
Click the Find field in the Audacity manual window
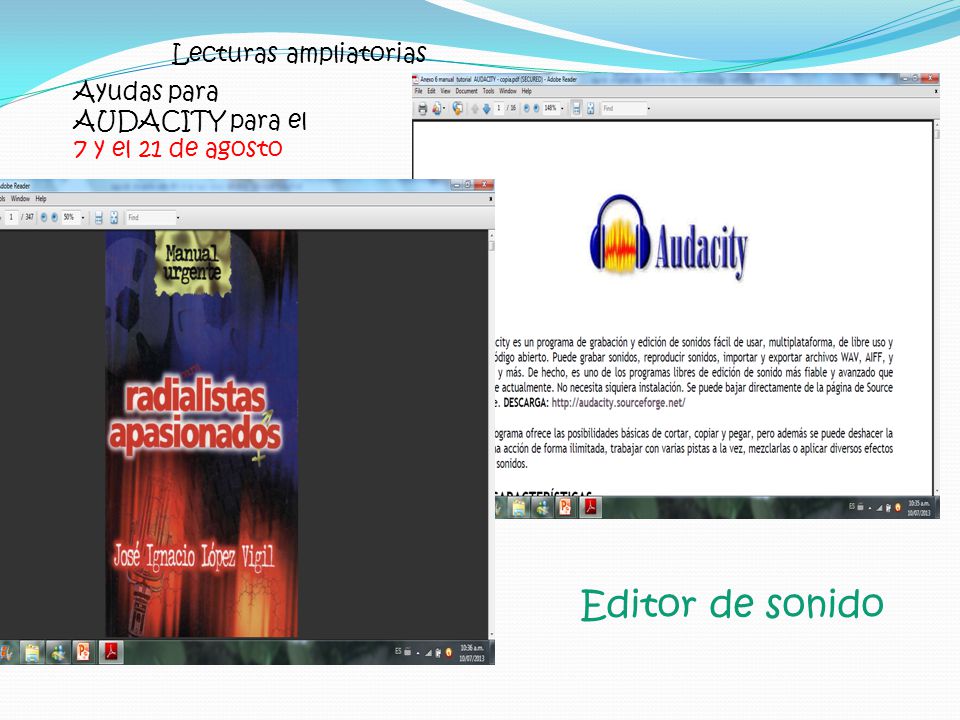623,108
